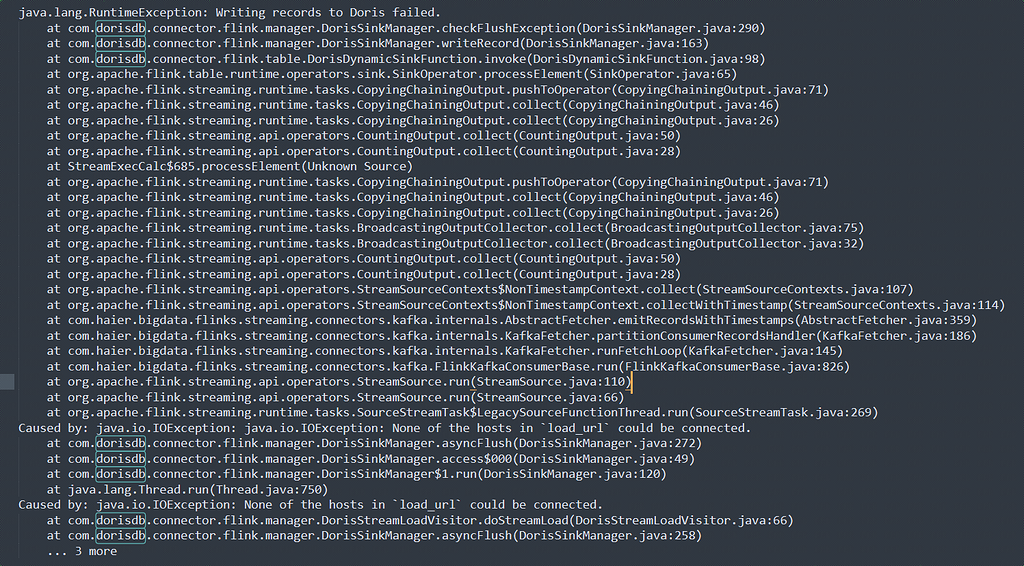Click highlighted dorisdb in first asyncFlush line
This screenshot has width=1024, height=566.
pyautogui.click(x=121, y=444)
